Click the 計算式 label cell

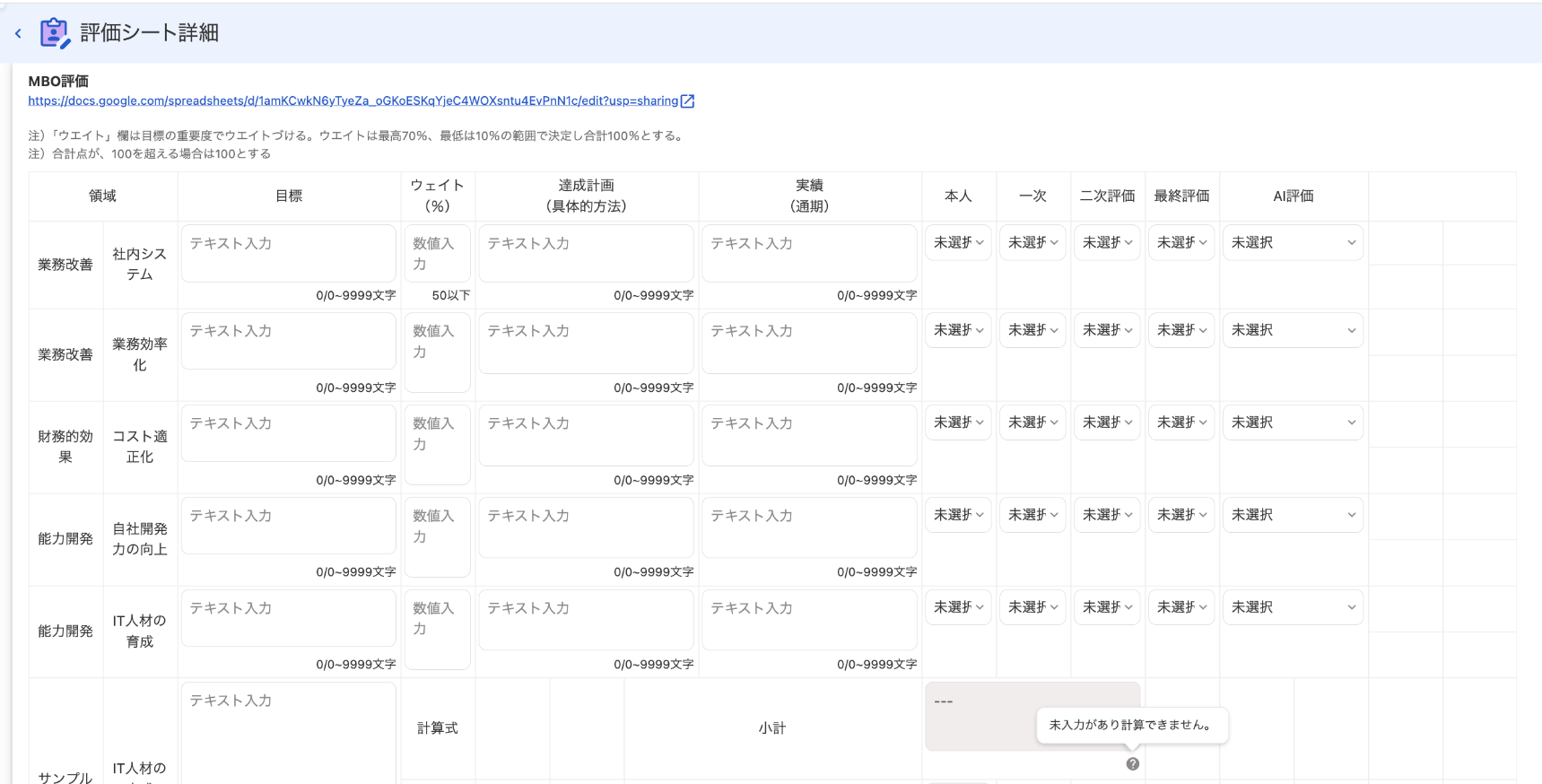coord(437,728)
